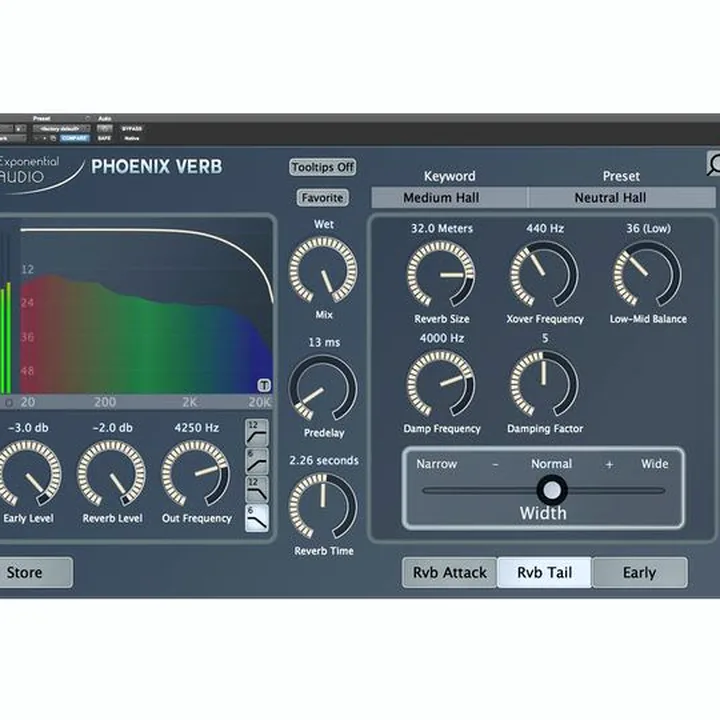The height and width of the screenshot is (720, 720).
Task: Select the 6 dB high-pass filter icon
Action: pos(257,461)
